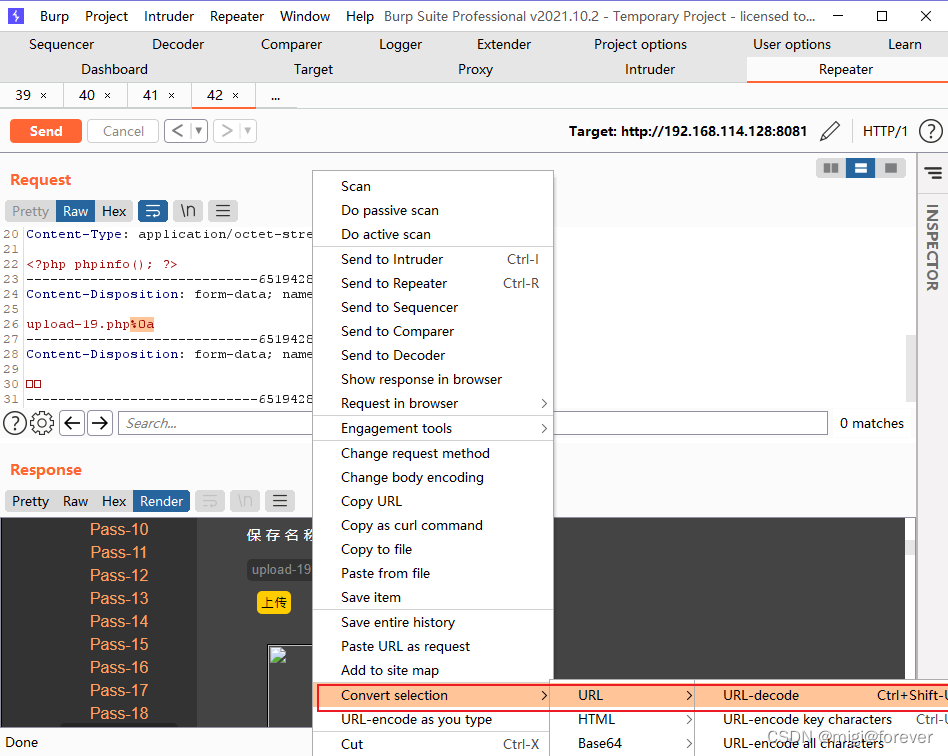Click the Cancel button
The height and width of the screenshot is (756, 948).
(x=123, y=131)
